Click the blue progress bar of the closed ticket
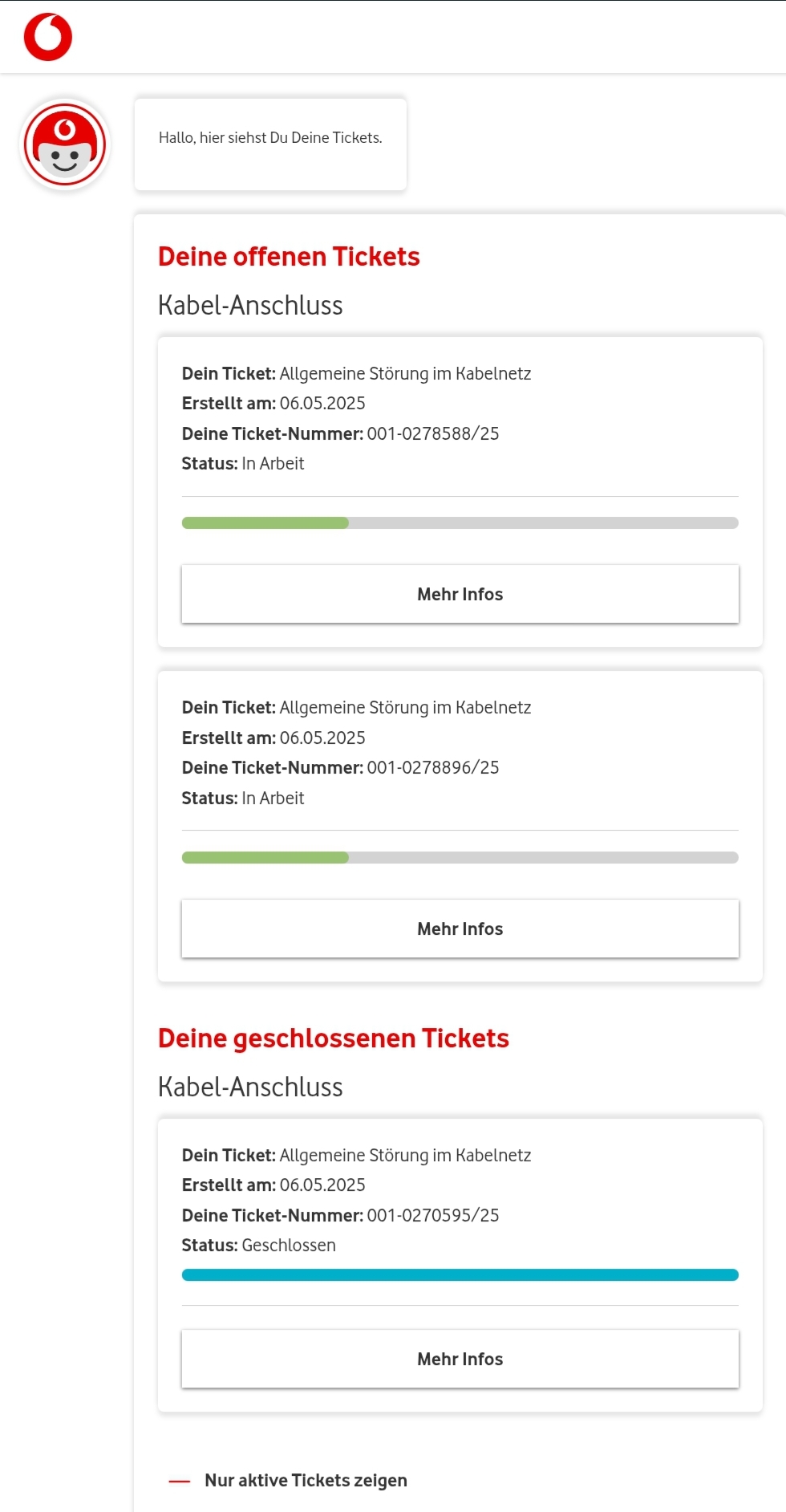This screenshot has width=786, height=1512. (x=460, y=1275)
